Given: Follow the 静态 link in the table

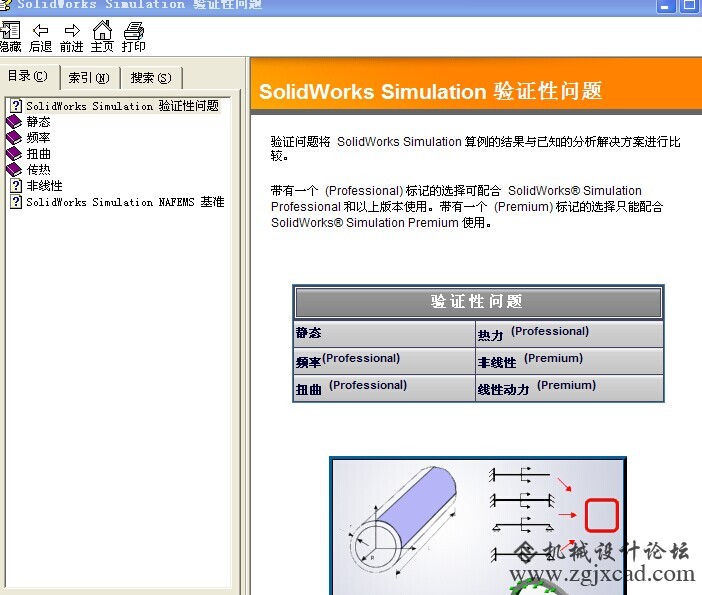Looking at the screenshot, I should pyautogui.click(x=308, y=333).
